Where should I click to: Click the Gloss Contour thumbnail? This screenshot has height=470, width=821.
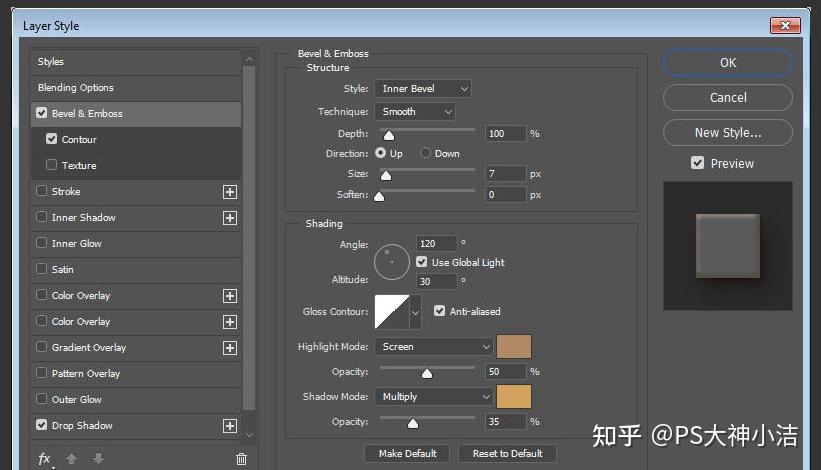(392, 312)
